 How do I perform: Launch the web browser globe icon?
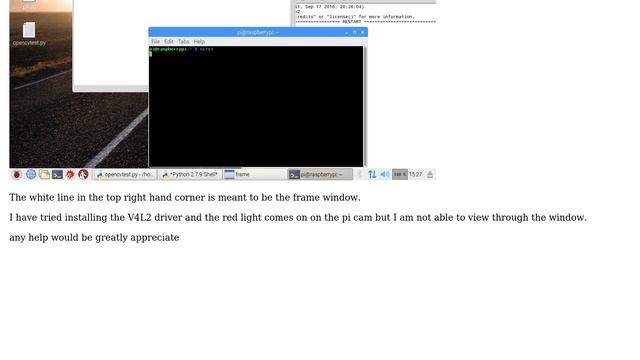pyautogui.click(x=31, y=174)
